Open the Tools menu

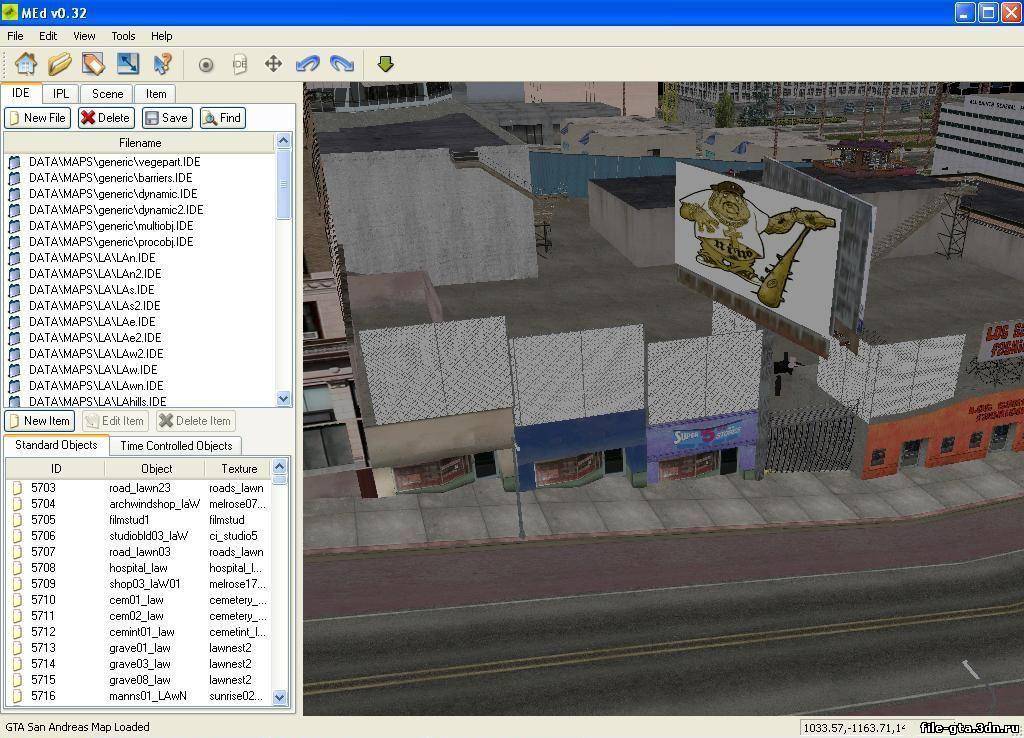click(x=123, y=36)
